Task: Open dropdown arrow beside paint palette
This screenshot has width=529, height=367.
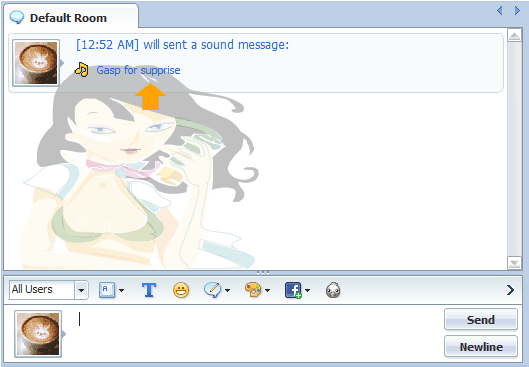Action: (268, 290)
